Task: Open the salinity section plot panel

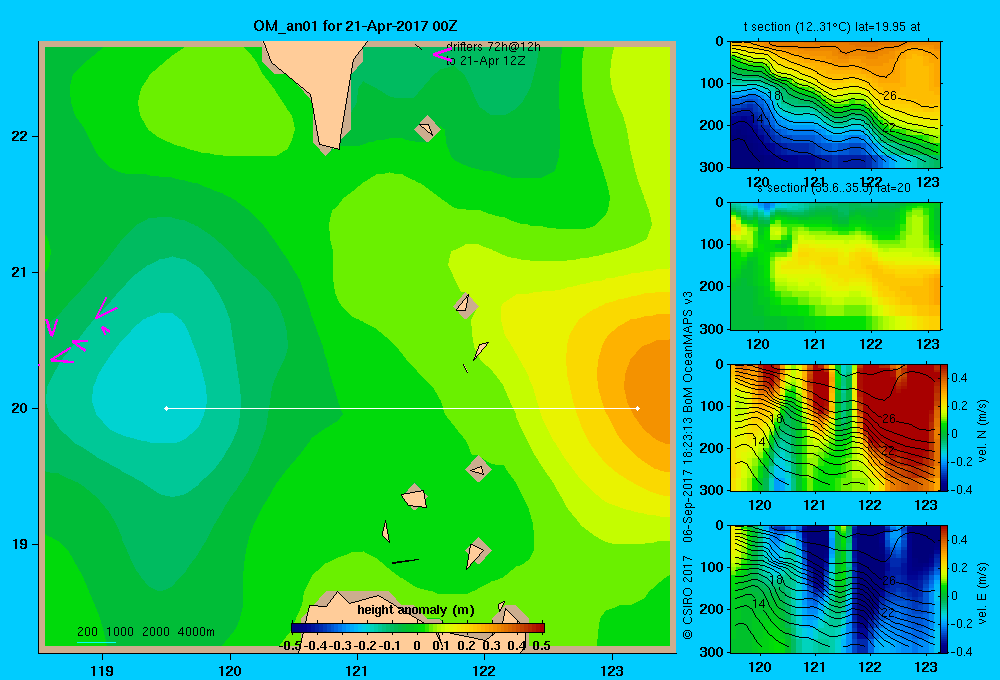Action: [x=835, y=266]
